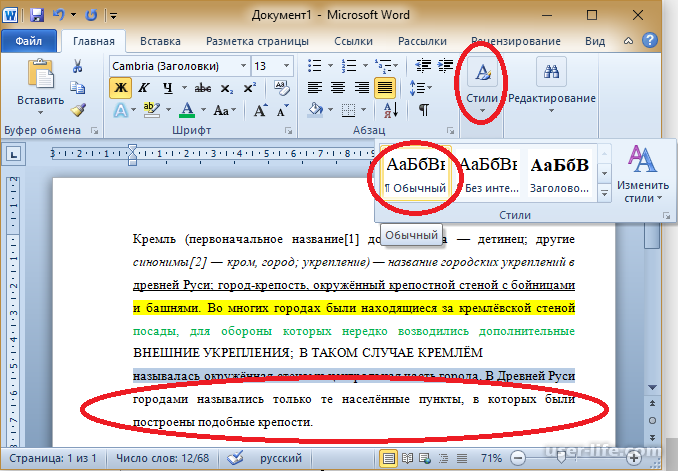678x471 pixels.
Task: Open the font name dropdown
Action: click(x=243, y=66)
